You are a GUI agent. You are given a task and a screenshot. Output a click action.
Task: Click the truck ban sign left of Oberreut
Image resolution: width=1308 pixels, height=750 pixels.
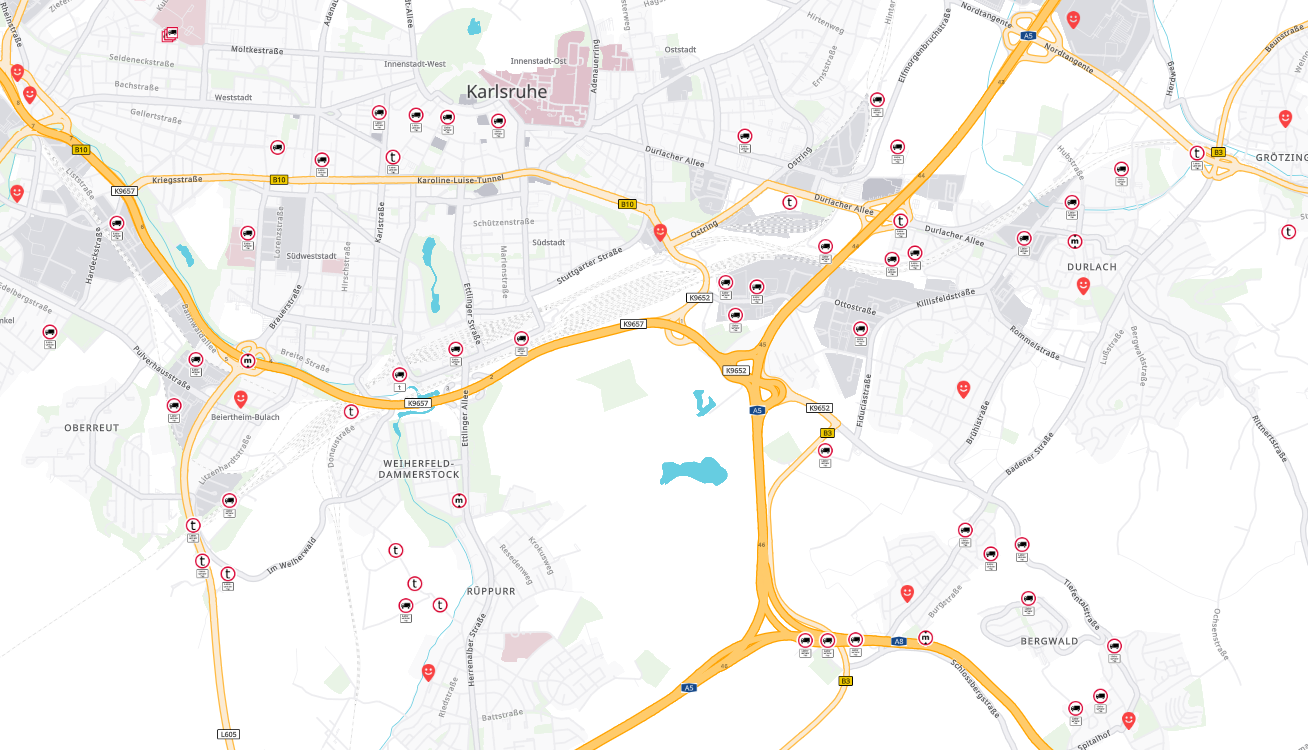(x=49, y=332)
